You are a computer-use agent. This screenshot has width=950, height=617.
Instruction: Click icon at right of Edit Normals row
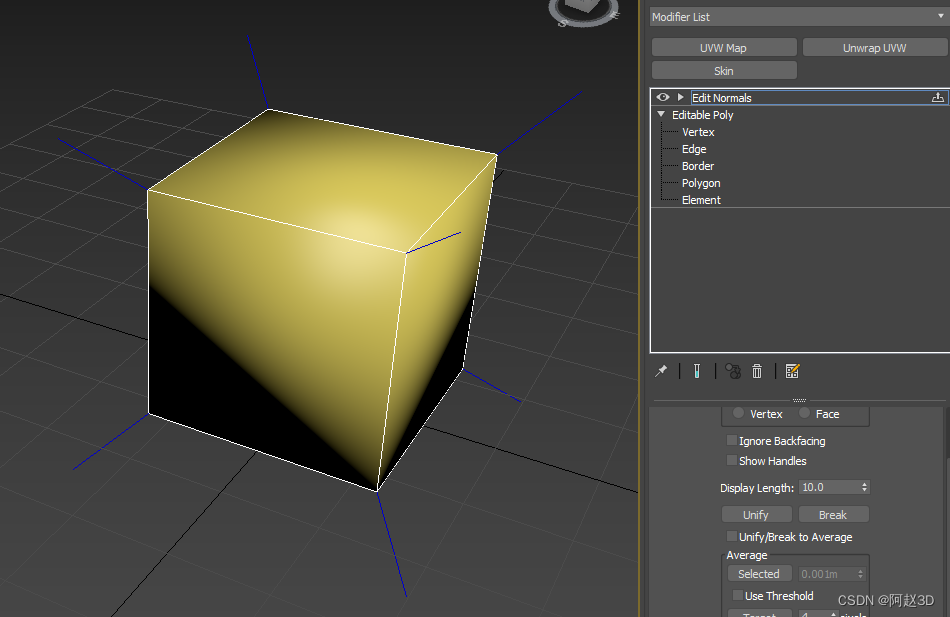tap(937, 98)
